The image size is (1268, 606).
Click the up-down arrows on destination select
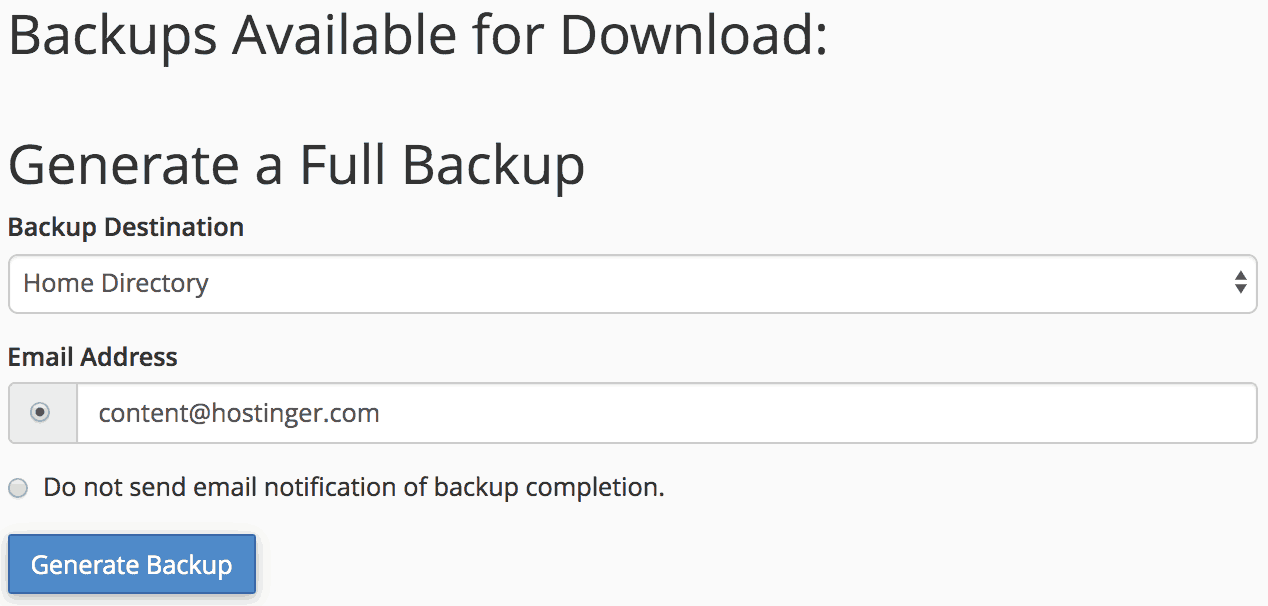(1240, 283)
